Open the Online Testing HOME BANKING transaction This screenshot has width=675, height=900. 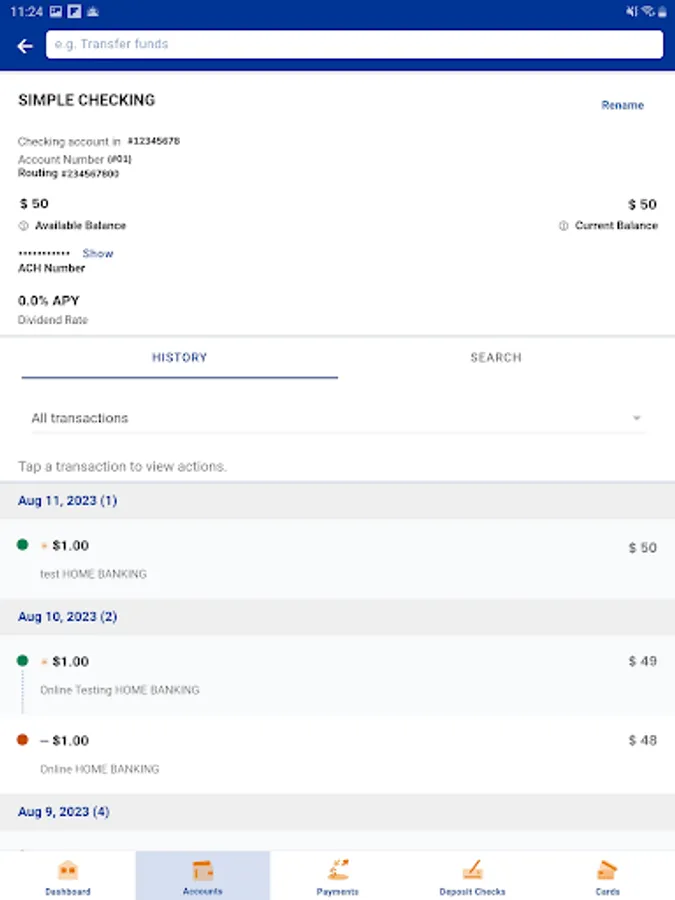337,675
